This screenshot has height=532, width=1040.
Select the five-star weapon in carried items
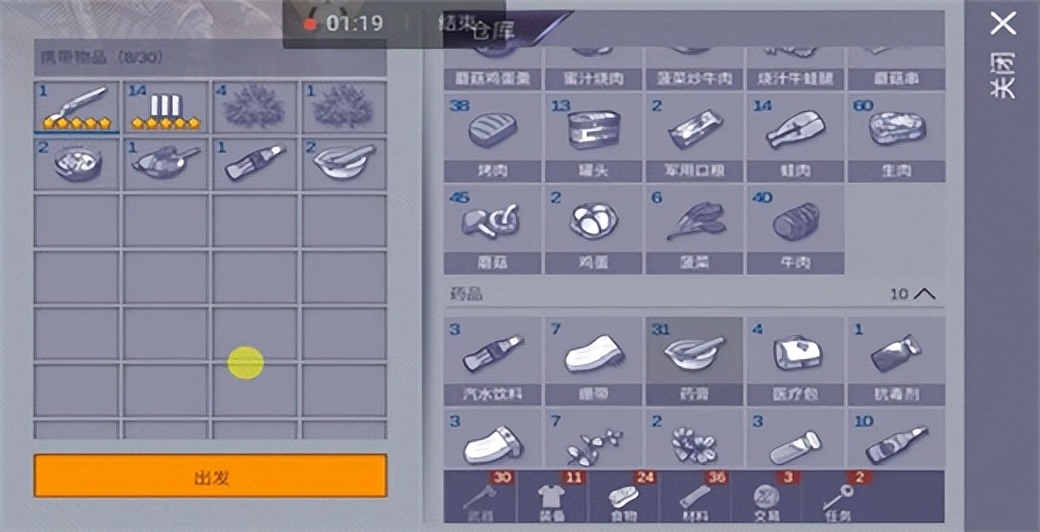point(76,107)
